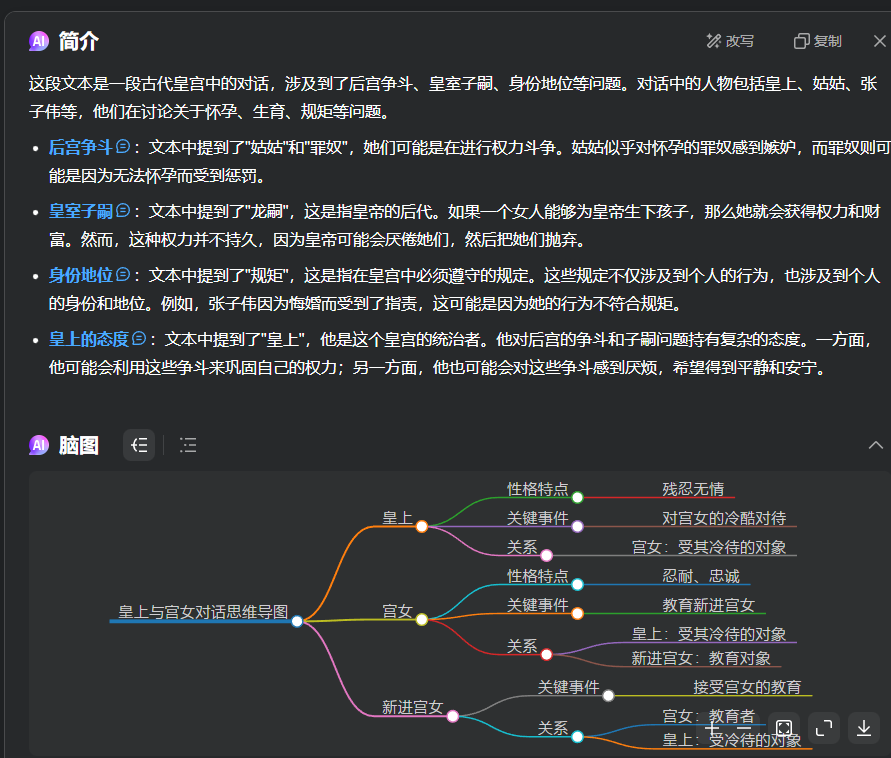Zoom in using the plus control on the canvas

(x=712, y=728)
